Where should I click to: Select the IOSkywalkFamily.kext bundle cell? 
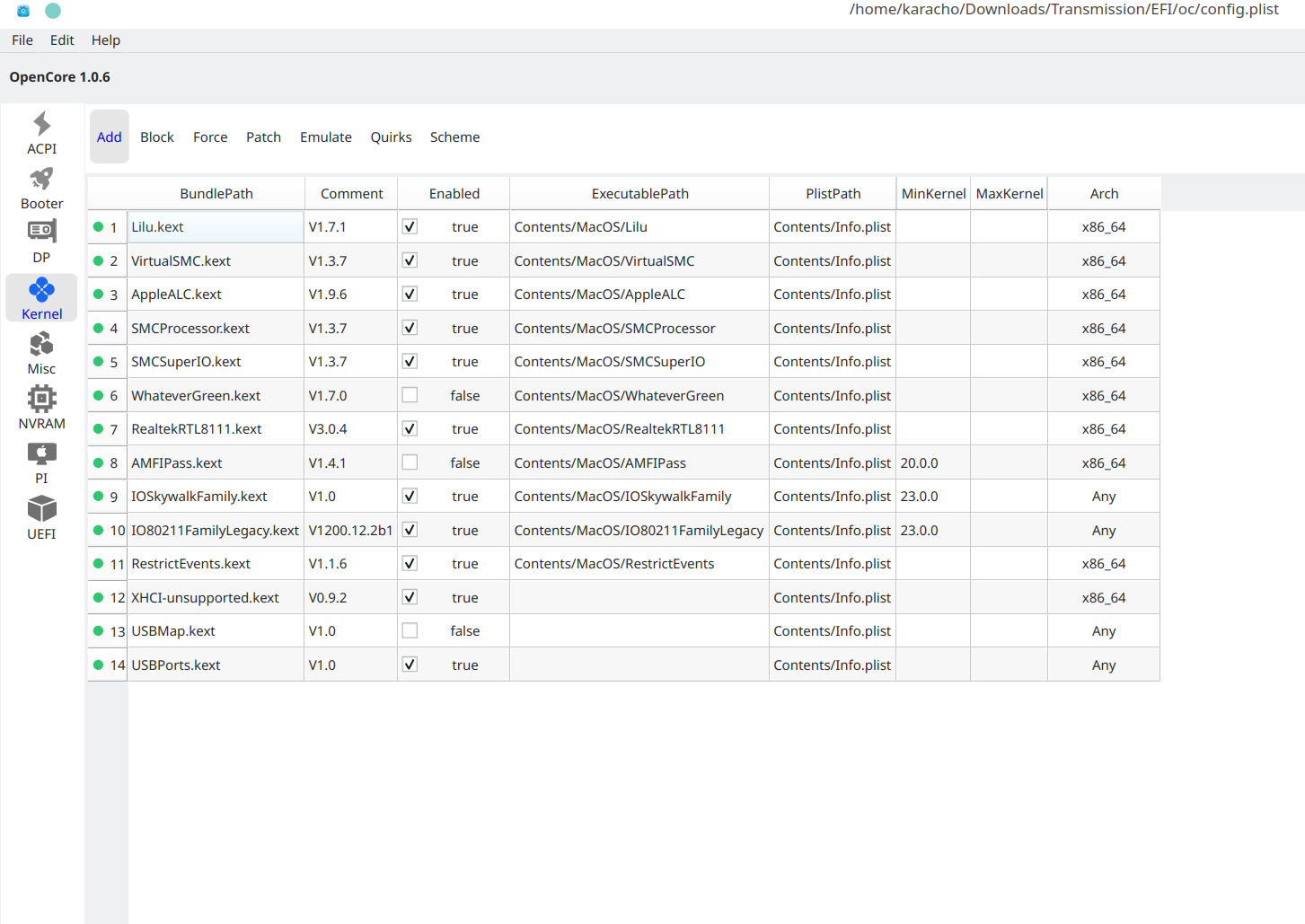click(x=216, y=497)
